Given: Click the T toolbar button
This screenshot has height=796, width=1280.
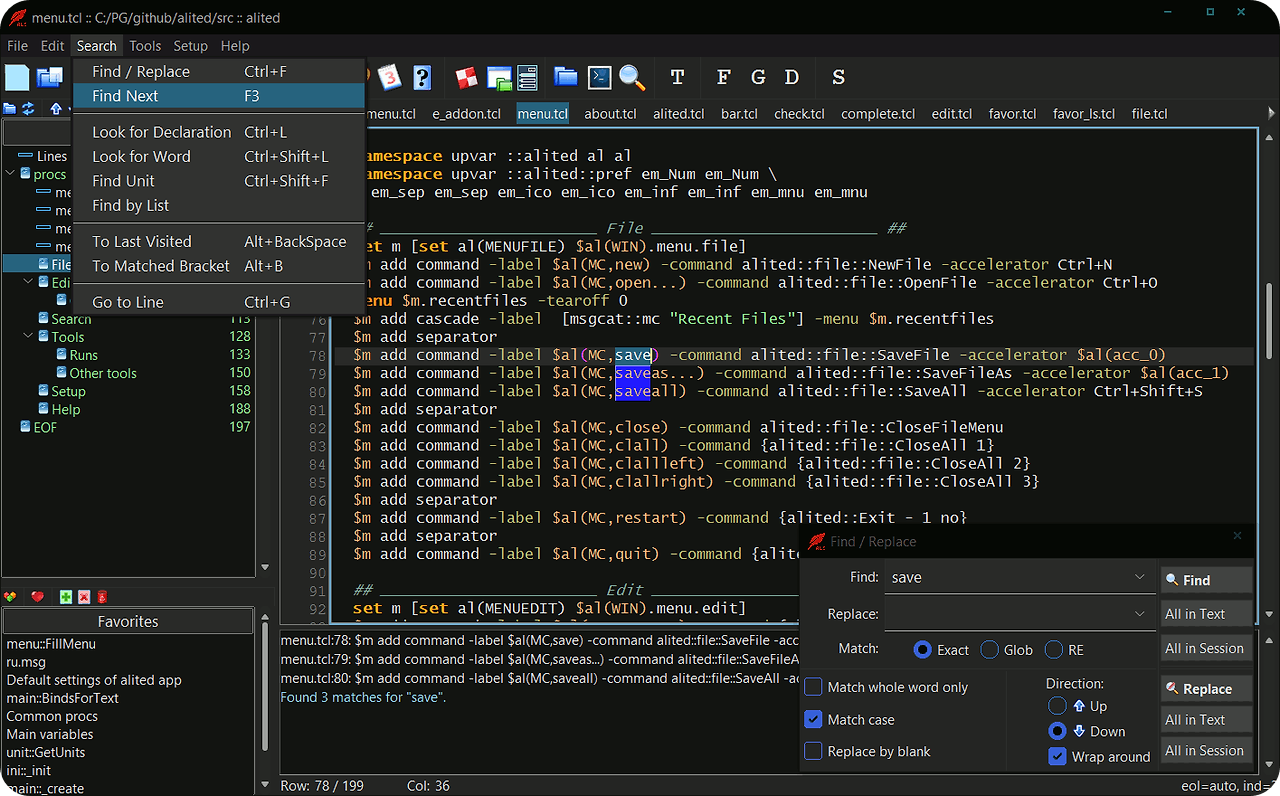Looking at the screenshot, I should pyautogui.click(x=677, y=77).
